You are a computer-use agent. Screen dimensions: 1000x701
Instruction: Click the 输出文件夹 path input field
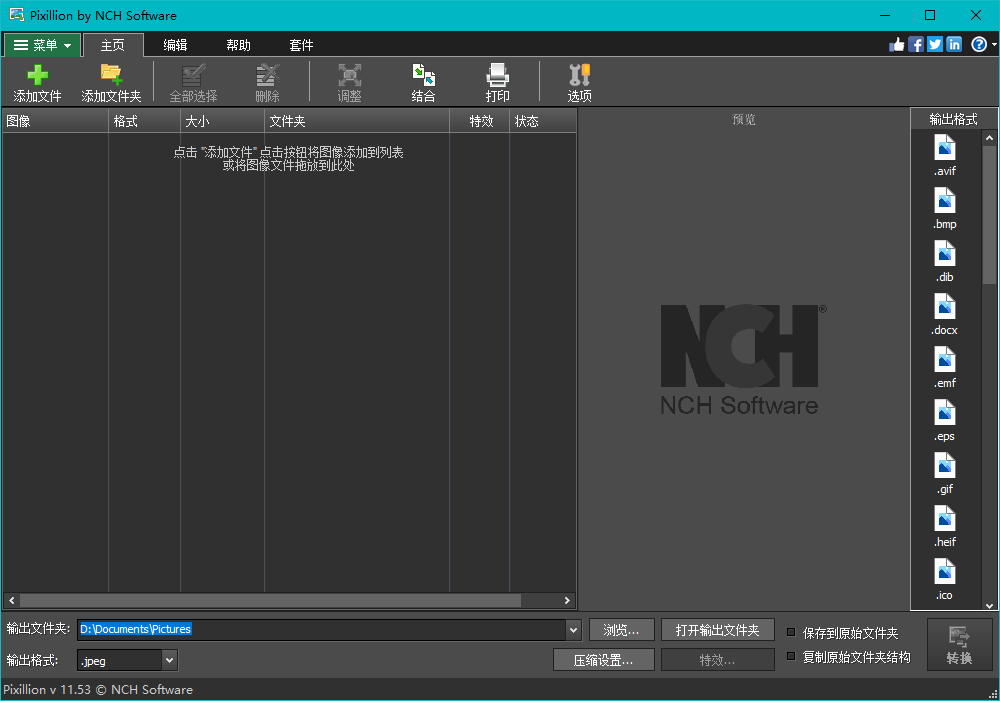click(321, 630)
